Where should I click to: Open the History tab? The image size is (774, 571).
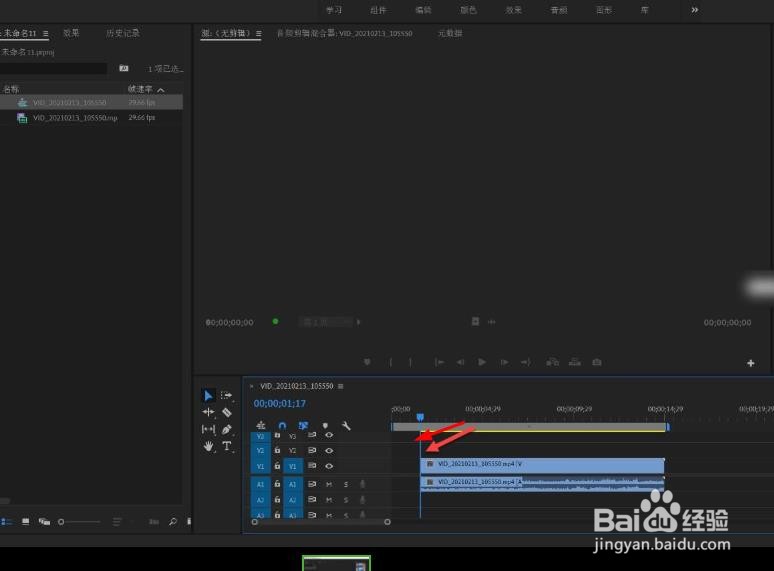tap(122, 33)
